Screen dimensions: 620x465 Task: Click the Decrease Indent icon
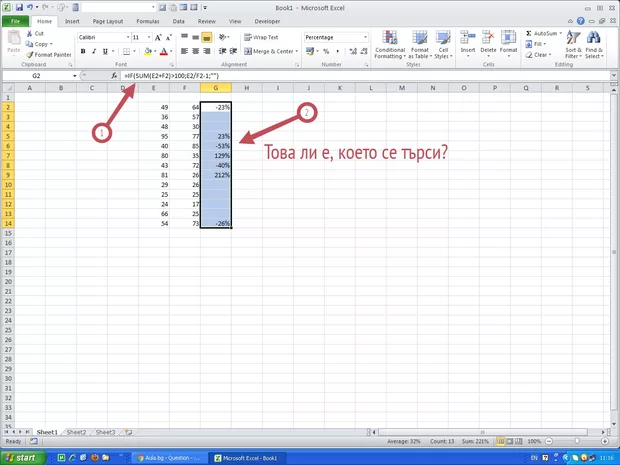[x=223, y=51]
